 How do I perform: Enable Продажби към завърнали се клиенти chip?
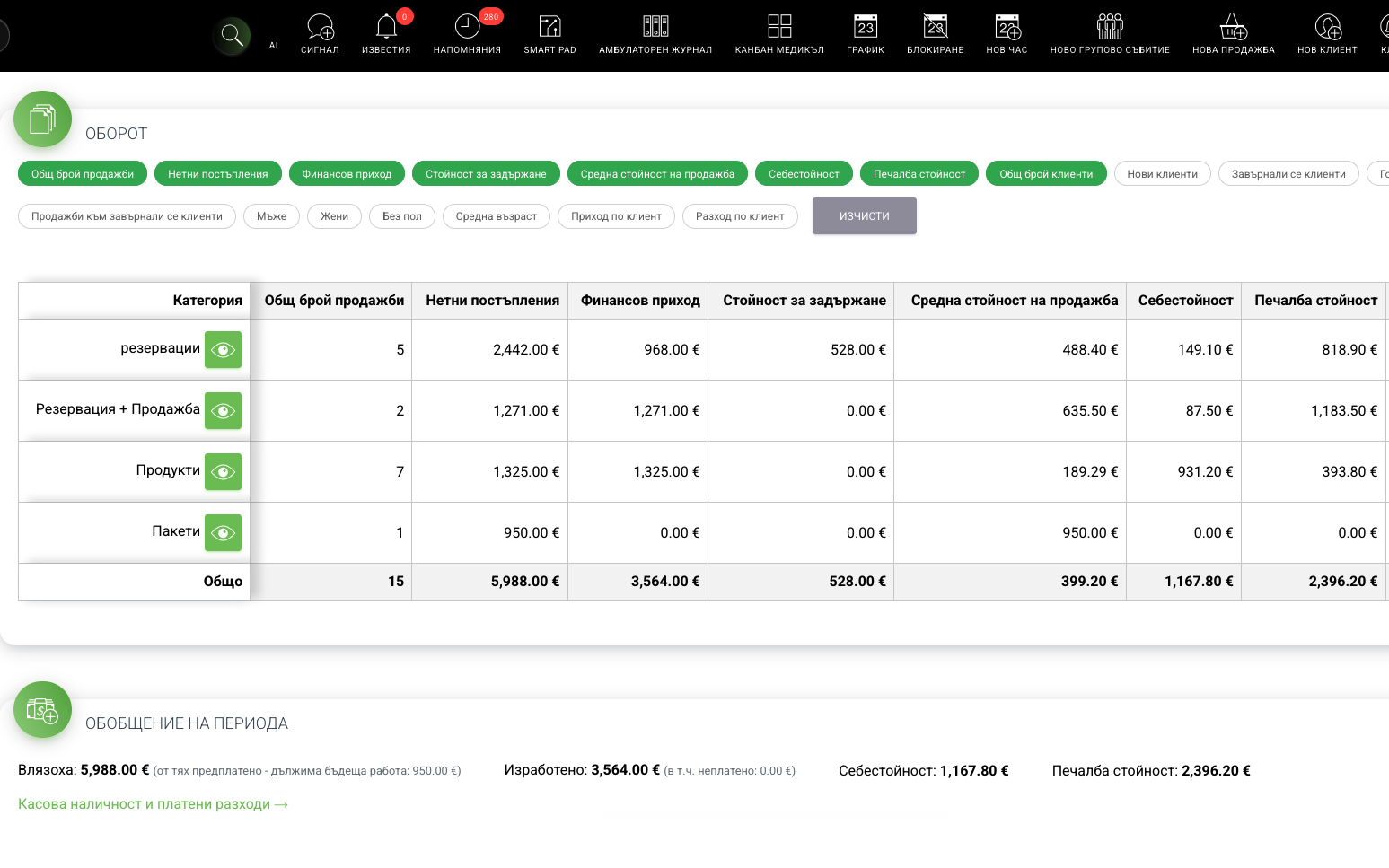point(127,216)
